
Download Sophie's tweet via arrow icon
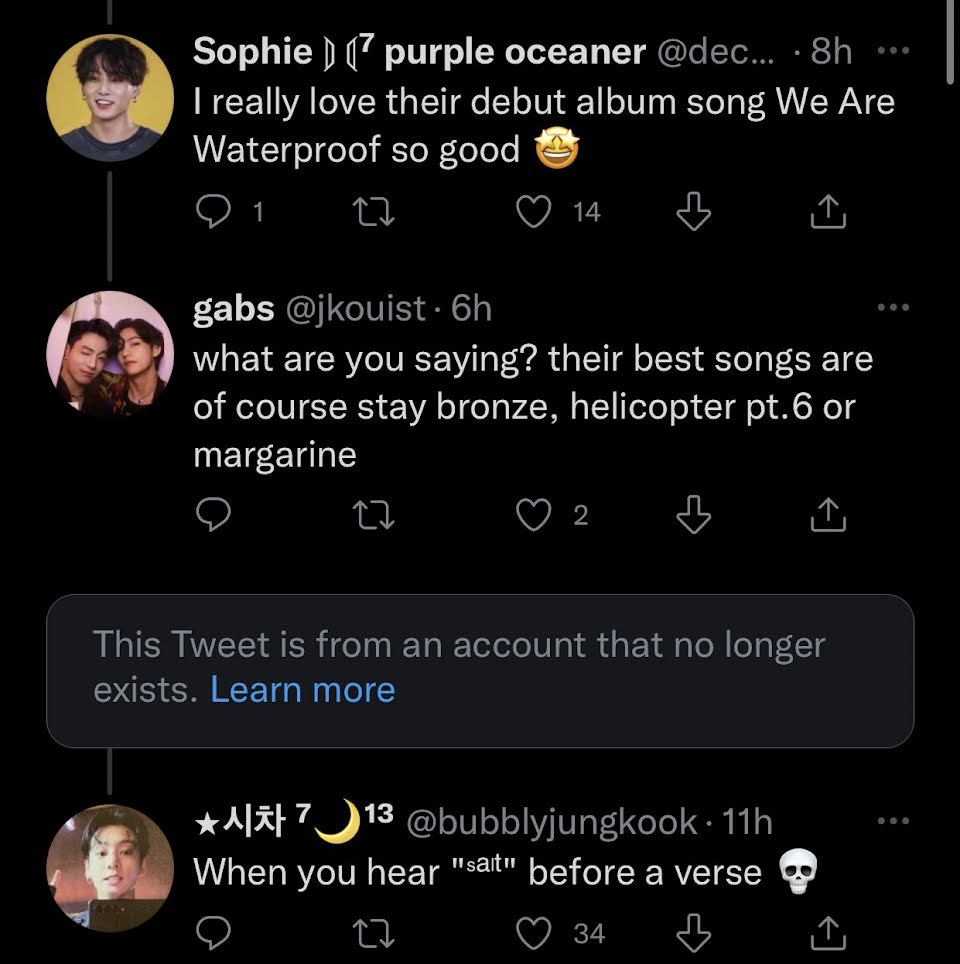pyautogui.click(x=693, y=211)
